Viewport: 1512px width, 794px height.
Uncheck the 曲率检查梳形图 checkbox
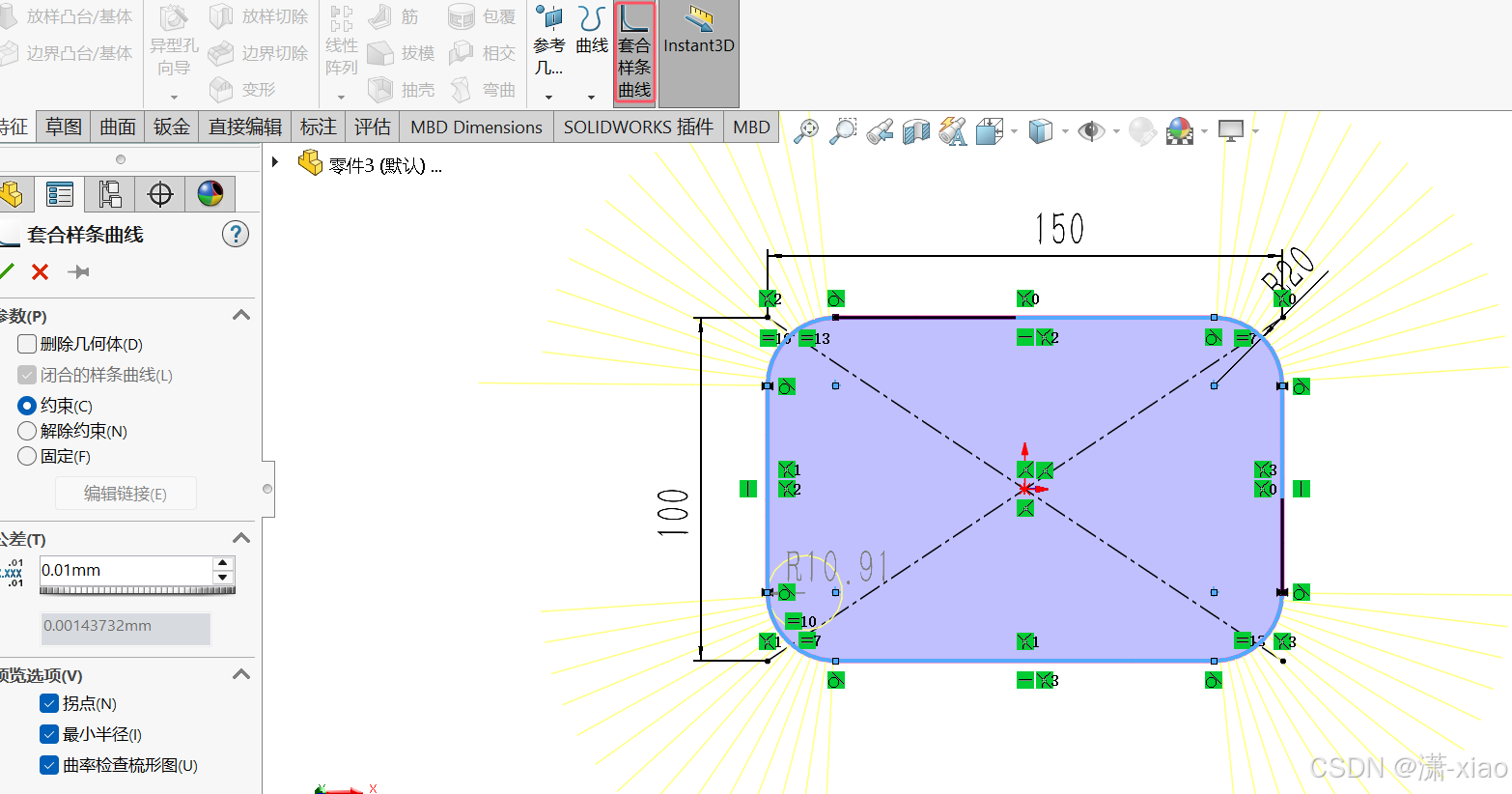click(x=49, y=765)
